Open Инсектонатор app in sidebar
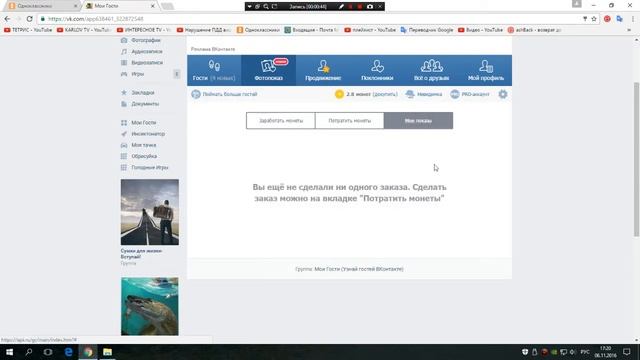The width and height of the screenshot is (640, 360). point(143,134)
